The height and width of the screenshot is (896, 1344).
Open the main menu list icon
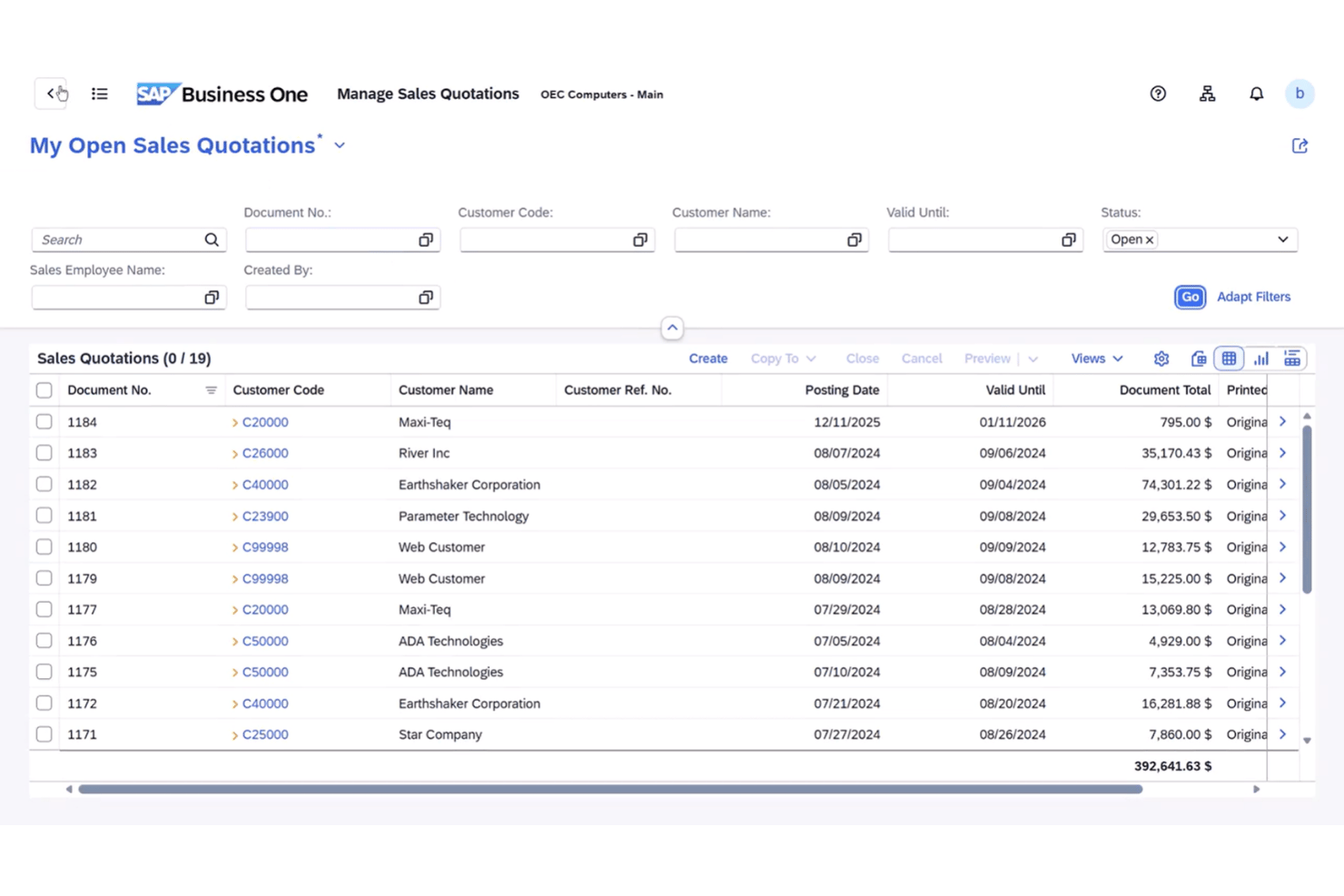100,94
